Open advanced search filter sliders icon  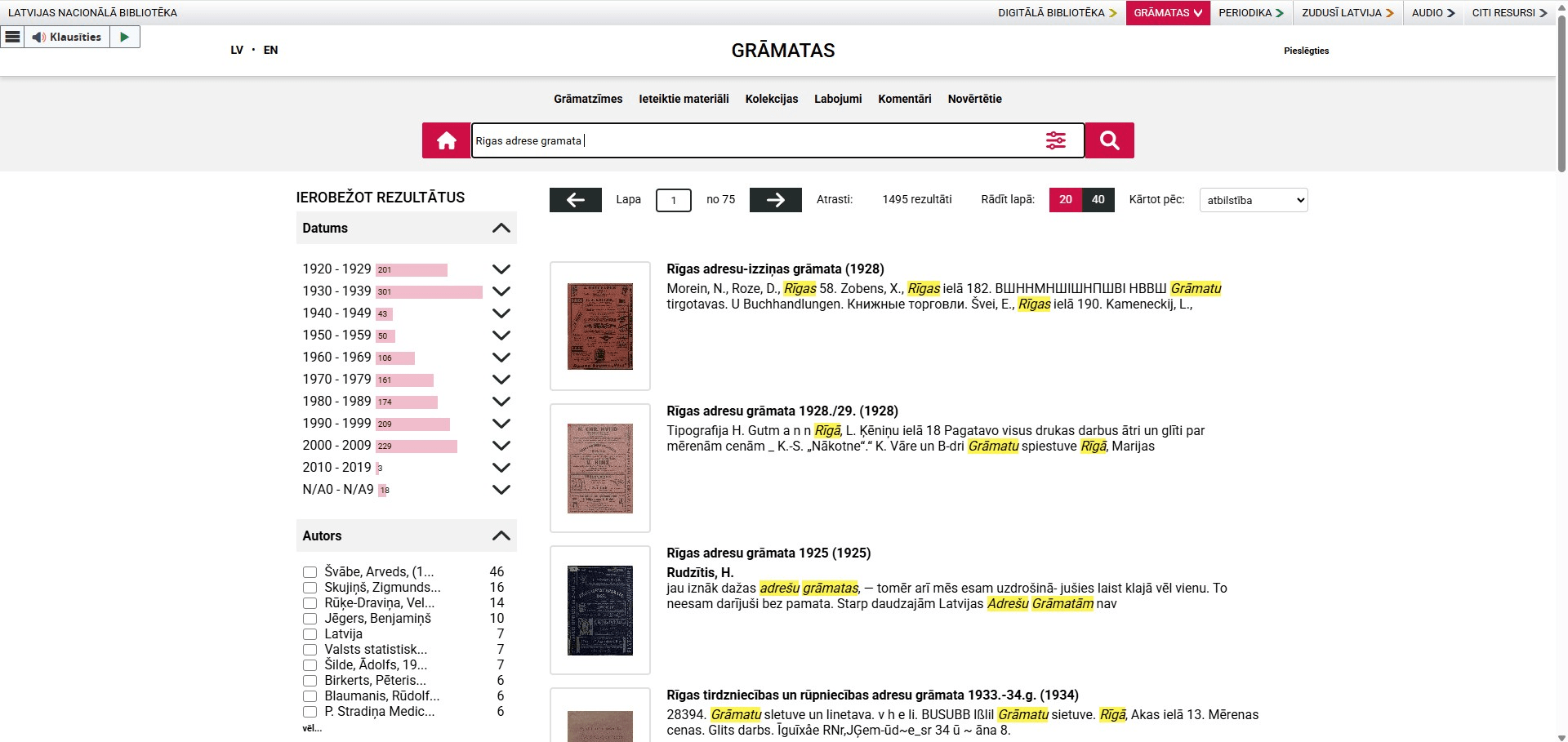pyautogui.click(x=1056, y=140)
